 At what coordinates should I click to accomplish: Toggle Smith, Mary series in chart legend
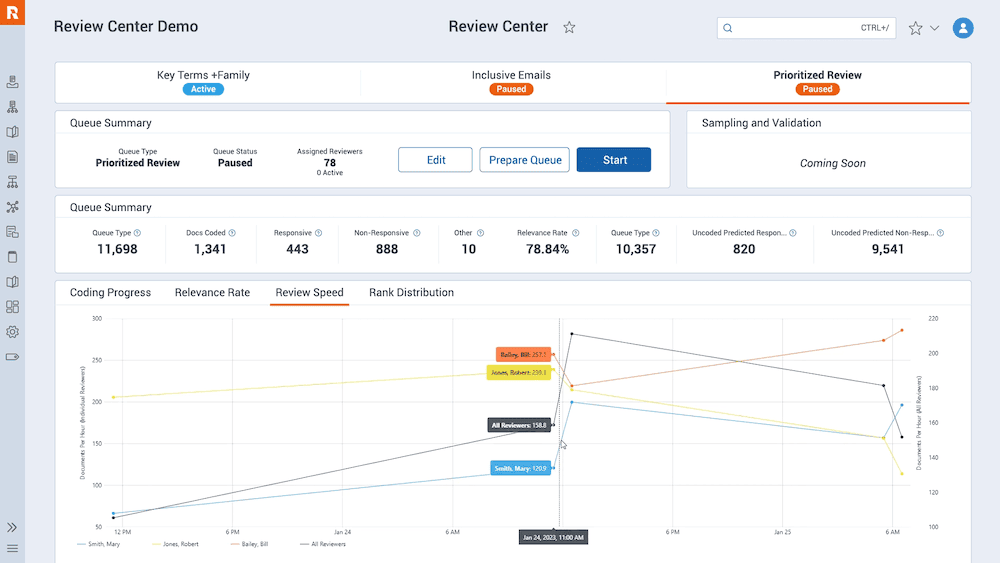point(98,544)
